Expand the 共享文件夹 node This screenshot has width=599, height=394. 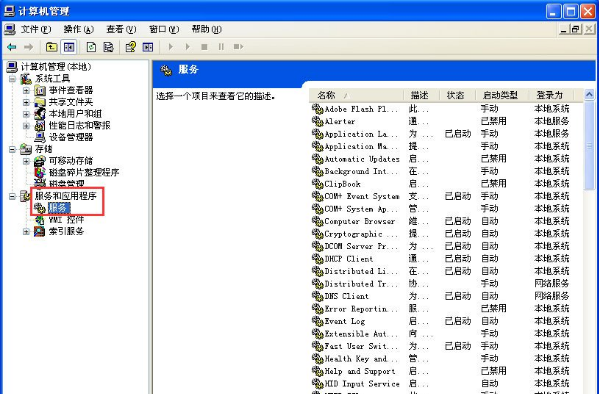pos(26,102)
